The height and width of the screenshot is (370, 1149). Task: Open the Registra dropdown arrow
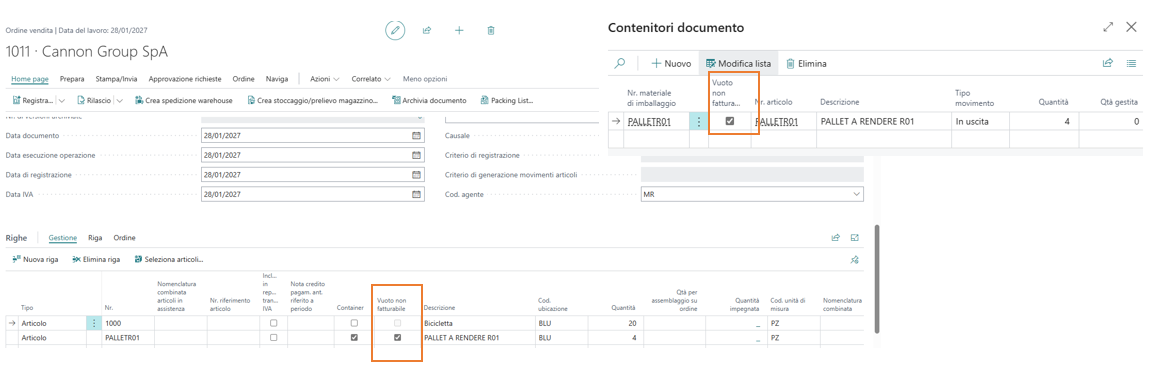(62, 100)
